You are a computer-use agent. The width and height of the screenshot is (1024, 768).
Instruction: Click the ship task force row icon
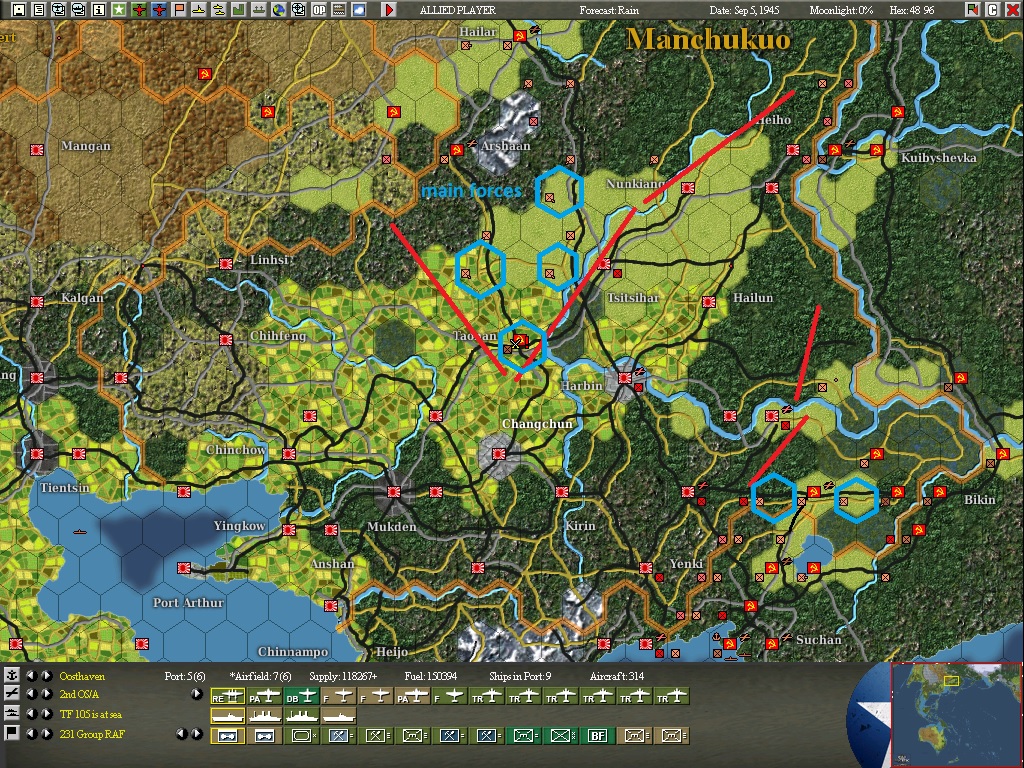12,713
